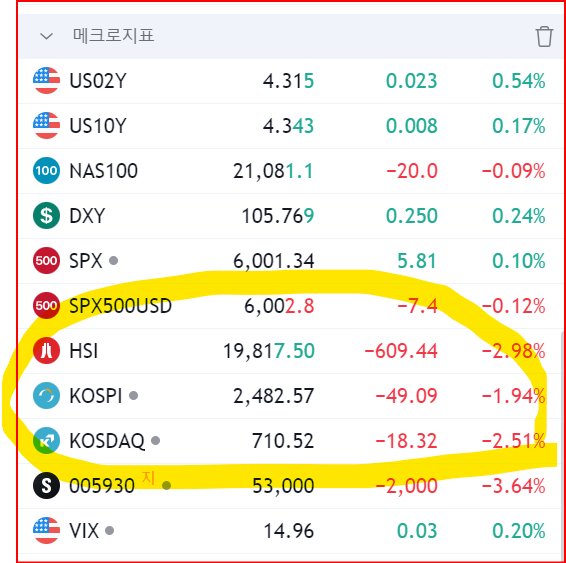Viewport: 566px width, 563px height.
Task: Click the DXY dollar sign icon
Action: pyautogui.click(x=46, y=215)
